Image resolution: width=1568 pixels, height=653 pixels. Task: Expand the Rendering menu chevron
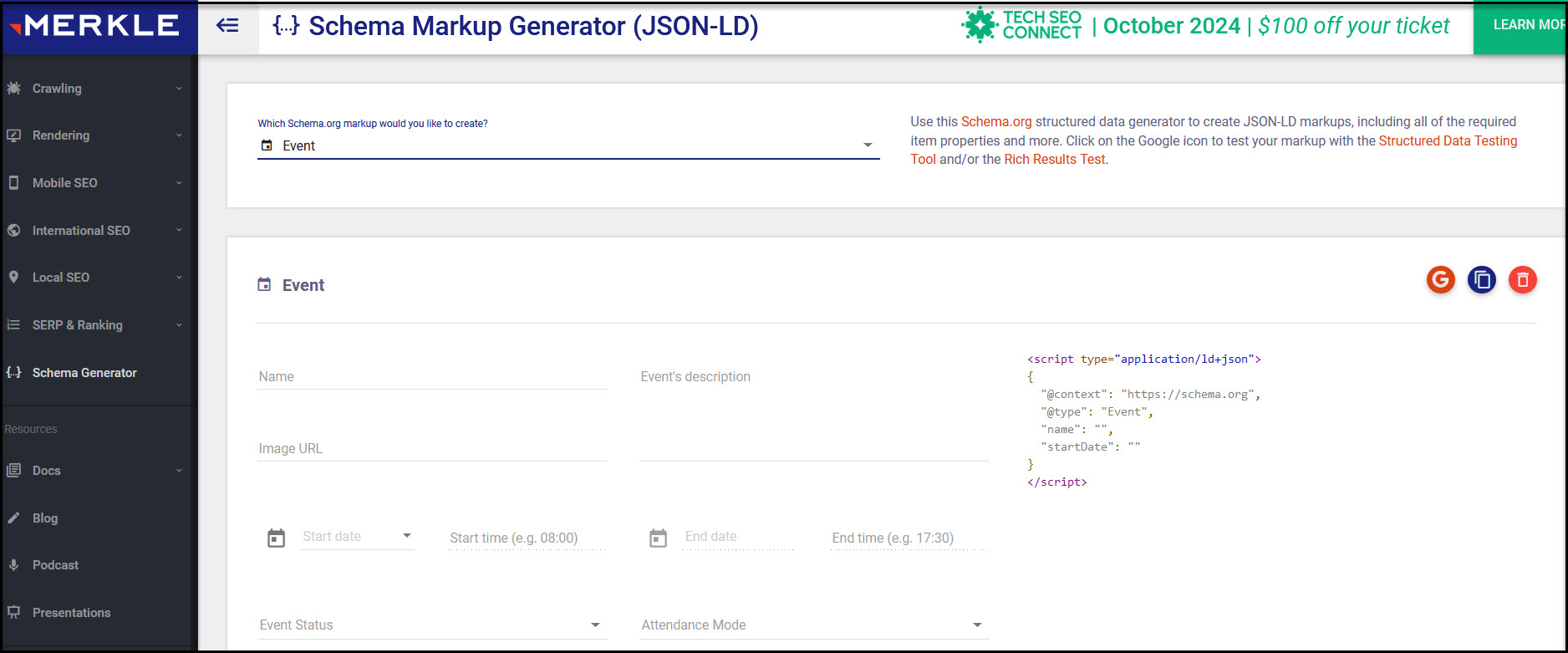[x=179, y=135]
